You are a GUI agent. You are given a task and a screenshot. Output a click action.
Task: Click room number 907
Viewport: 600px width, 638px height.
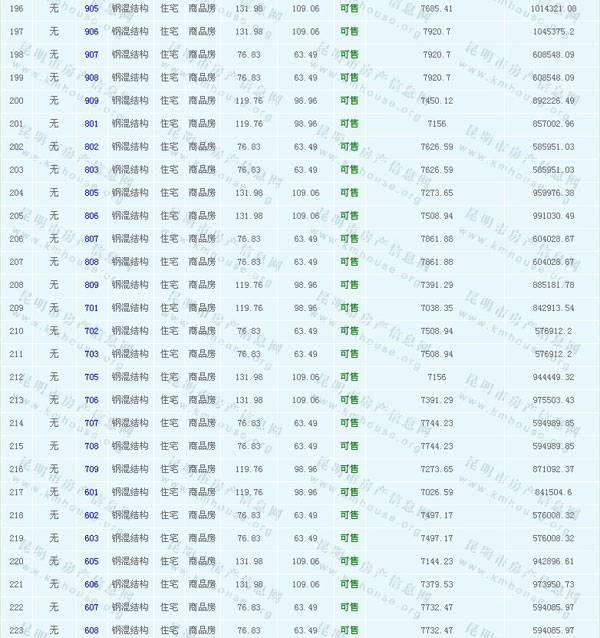click(x=92, y=54)
